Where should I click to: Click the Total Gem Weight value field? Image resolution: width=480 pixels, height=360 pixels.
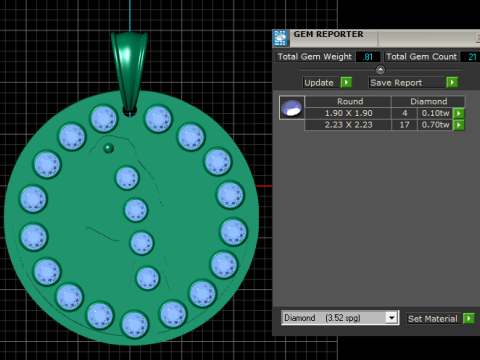click(x=368, y=57)
